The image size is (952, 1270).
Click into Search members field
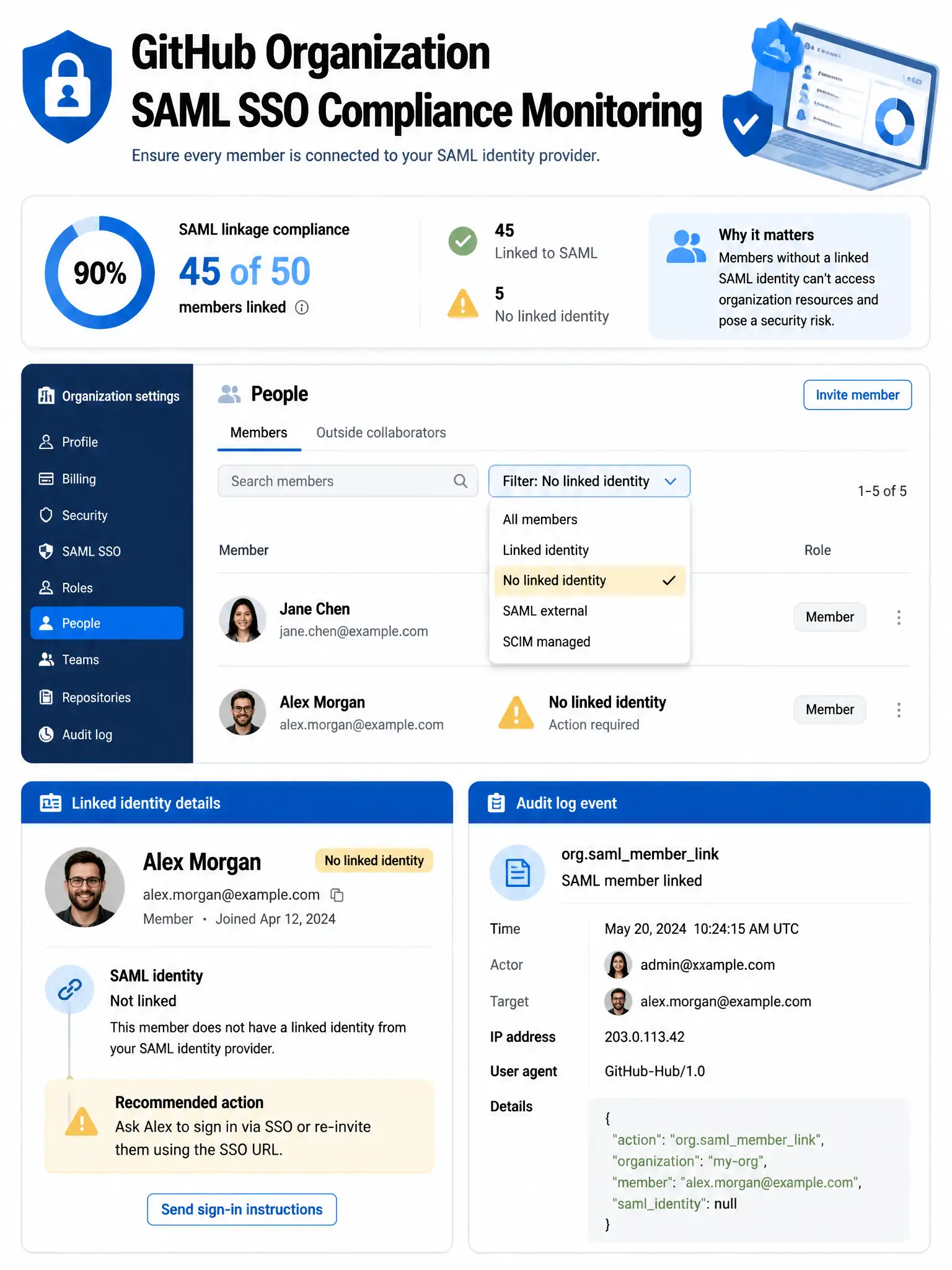pos(348,481)
